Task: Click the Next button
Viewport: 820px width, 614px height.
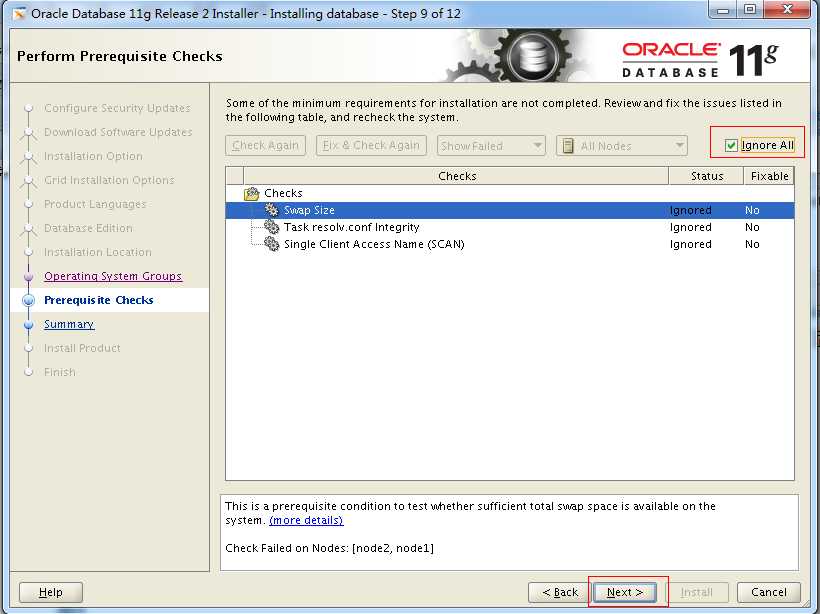Action: [x=624, y=592]
